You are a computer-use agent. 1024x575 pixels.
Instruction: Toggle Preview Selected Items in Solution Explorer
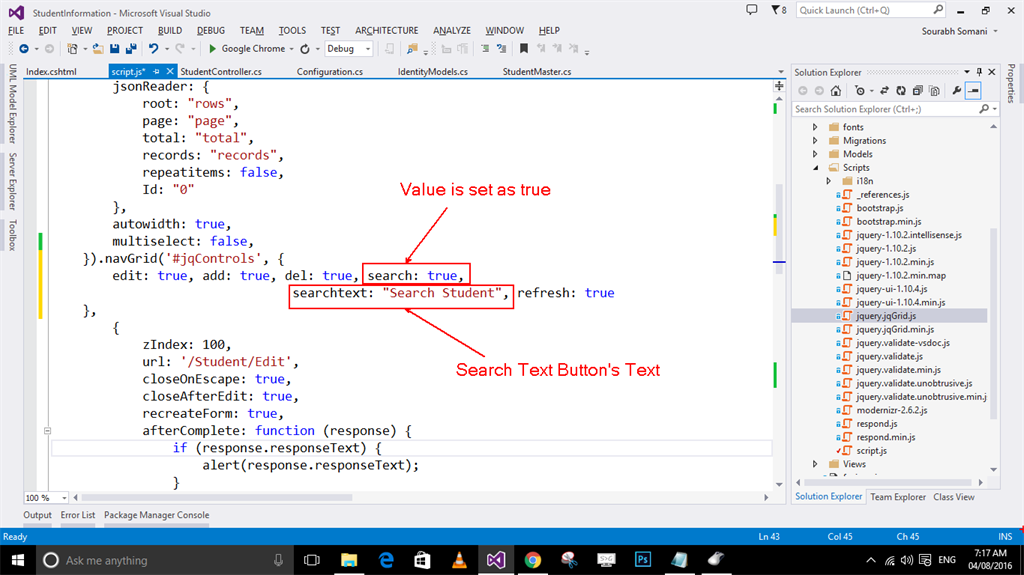pos(974,90)
